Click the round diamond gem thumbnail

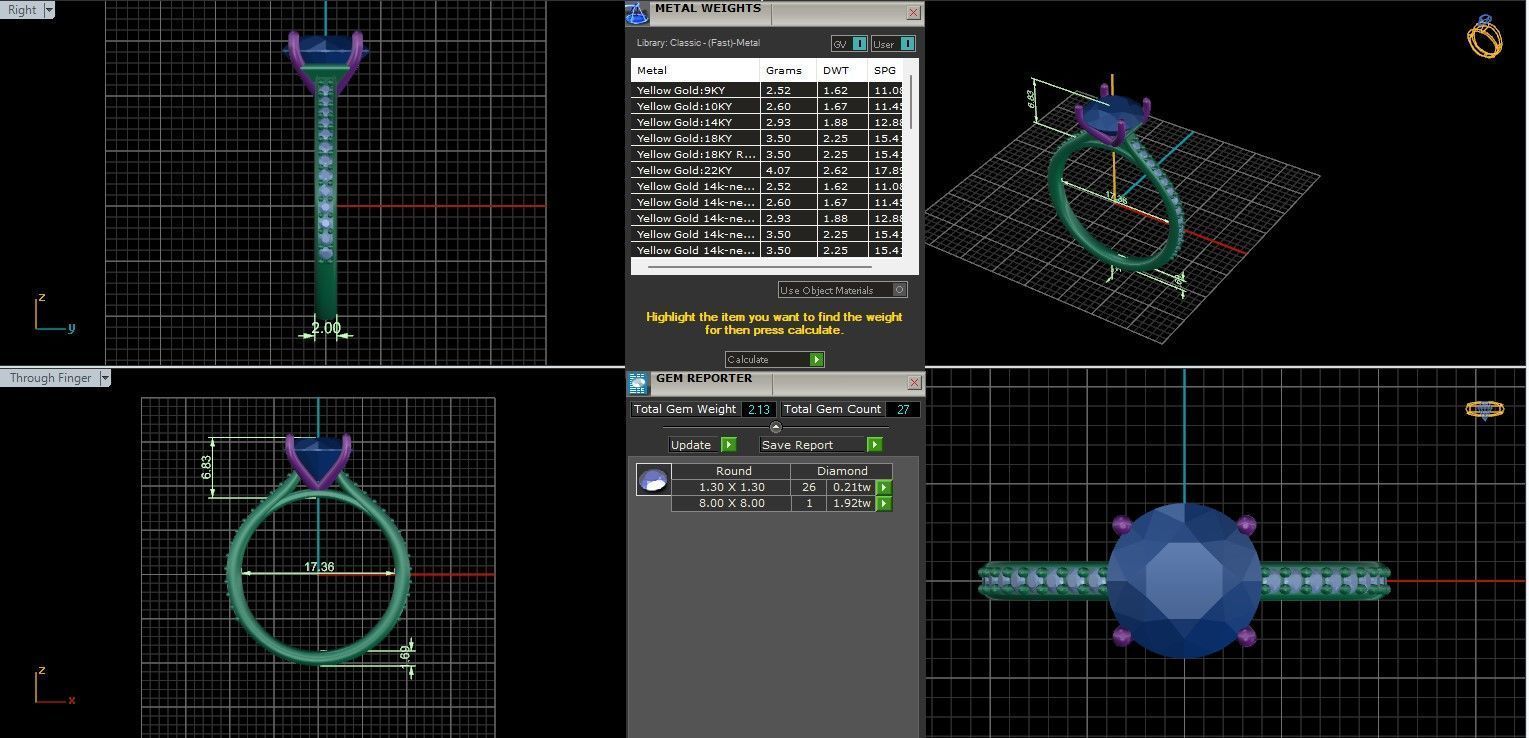653,480
